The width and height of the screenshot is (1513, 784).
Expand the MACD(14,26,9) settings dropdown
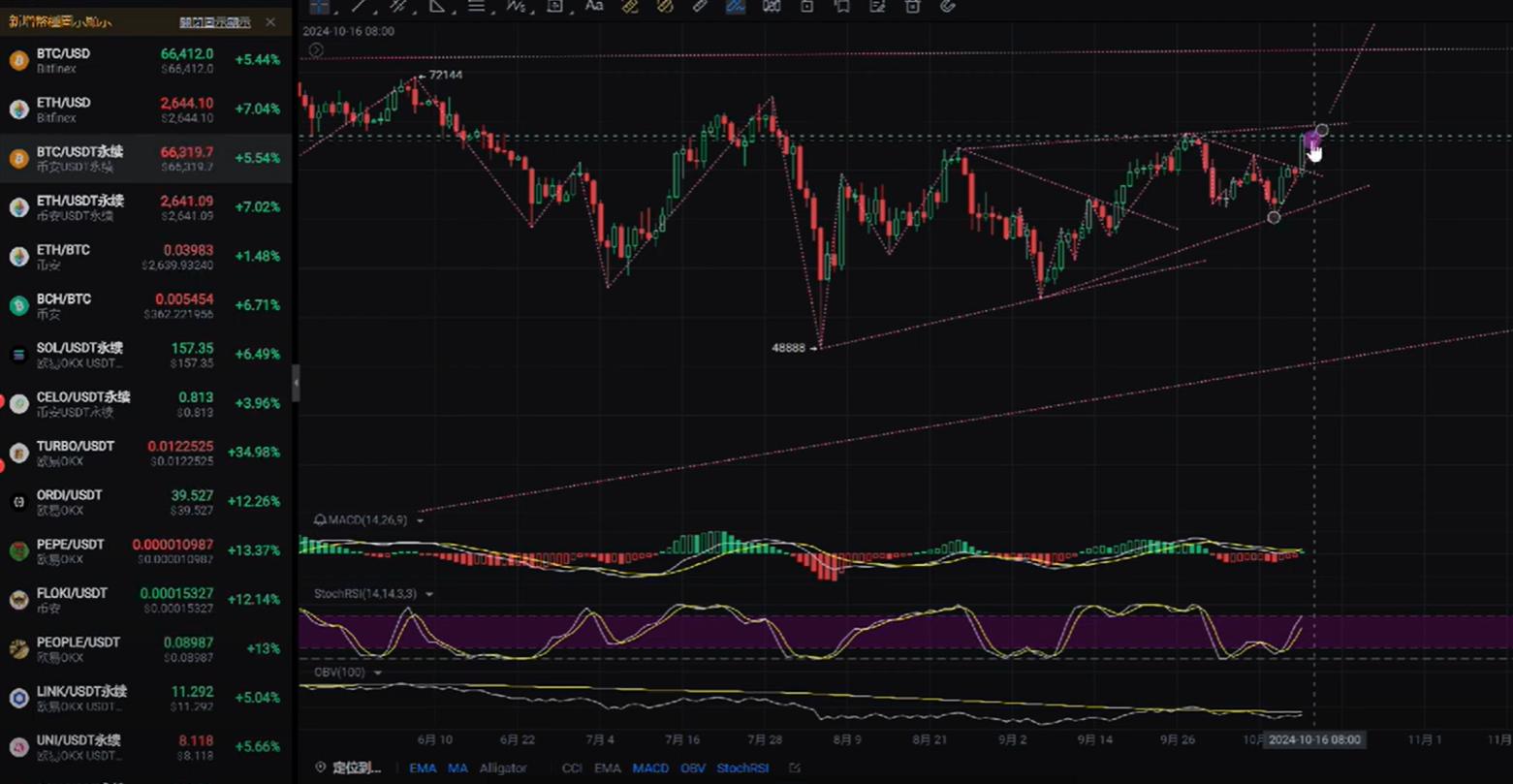coord(421,520)
